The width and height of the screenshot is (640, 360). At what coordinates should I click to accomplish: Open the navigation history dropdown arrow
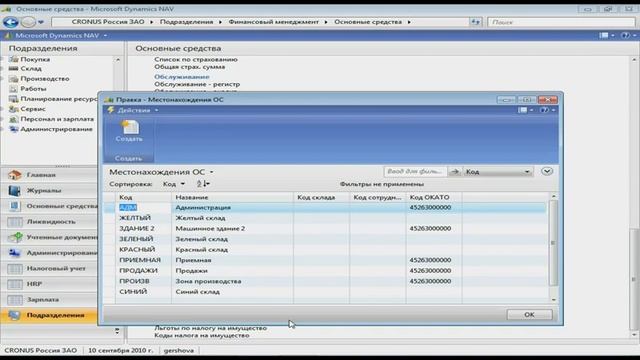[x=41, y=22]
